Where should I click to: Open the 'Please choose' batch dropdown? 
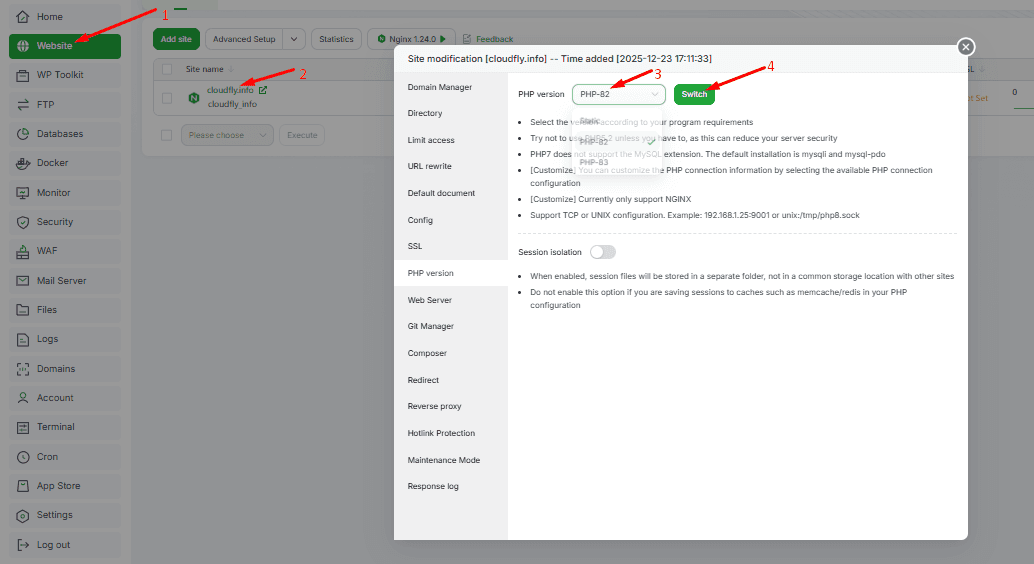click(x=227, y=135)
